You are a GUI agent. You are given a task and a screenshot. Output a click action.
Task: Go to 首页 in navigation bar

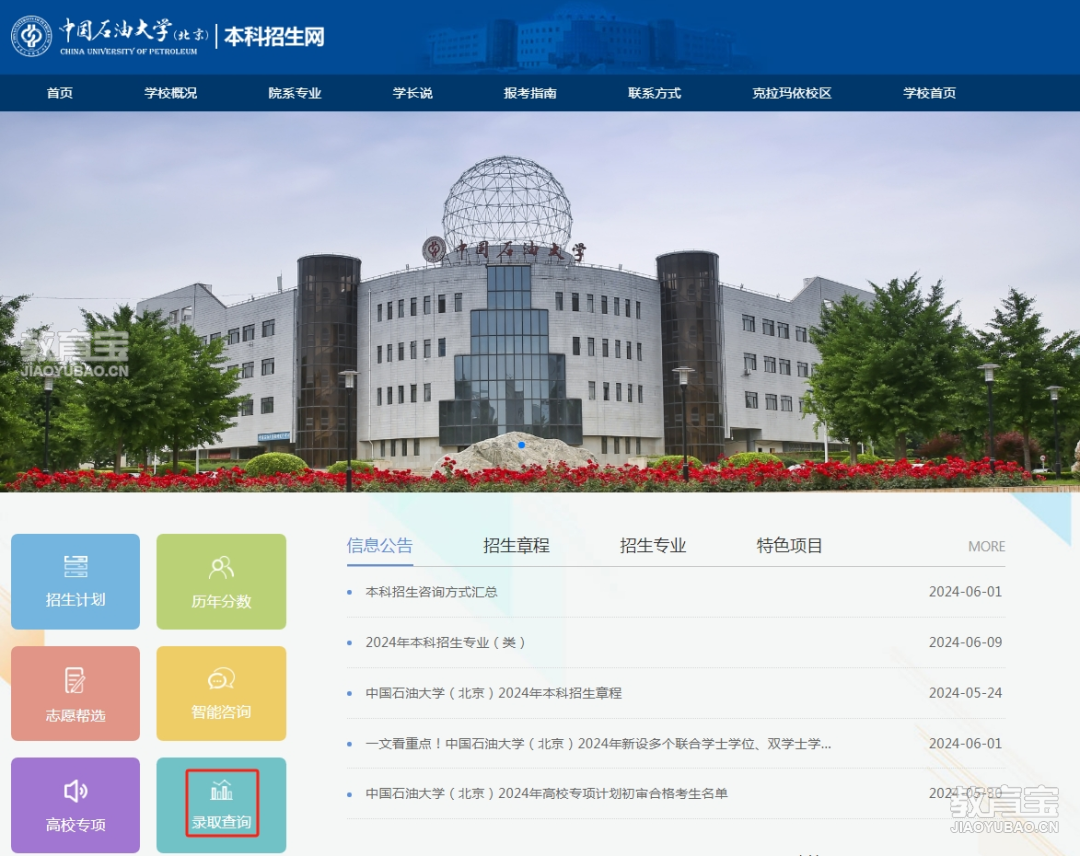[60, 93]
